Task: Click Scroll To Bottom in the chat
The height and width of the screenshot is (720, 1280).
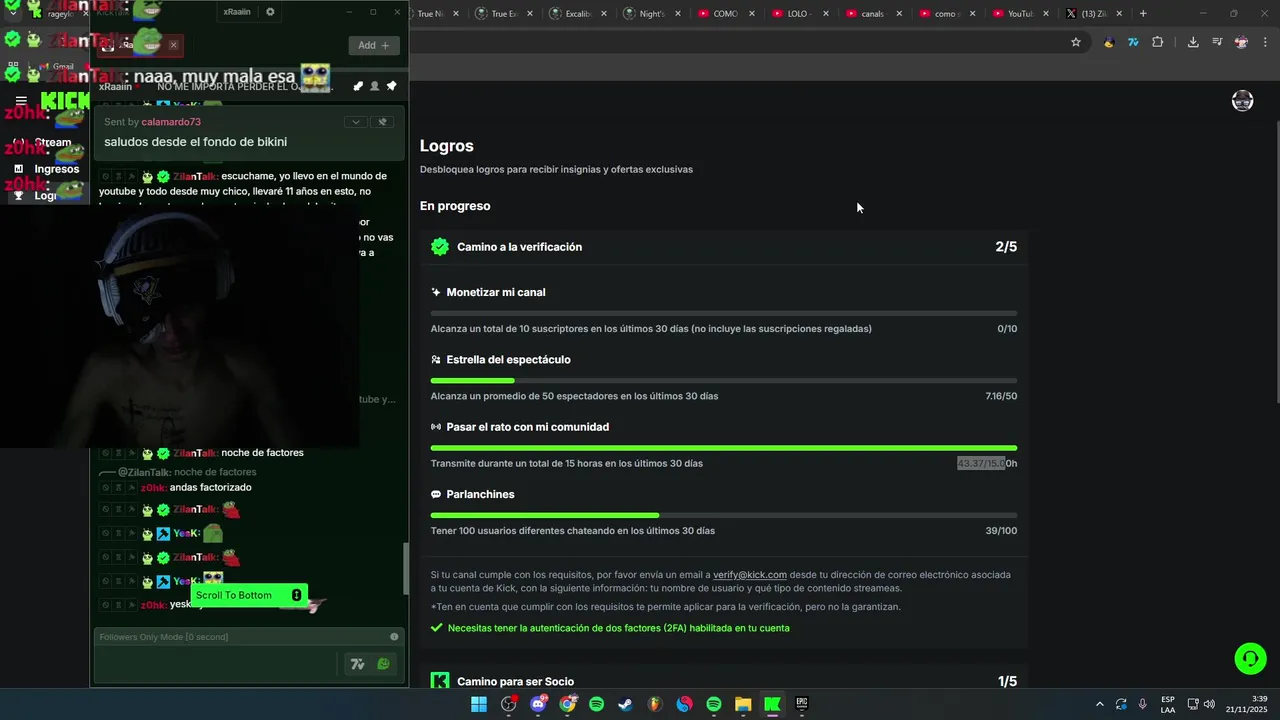Action: 249,595
